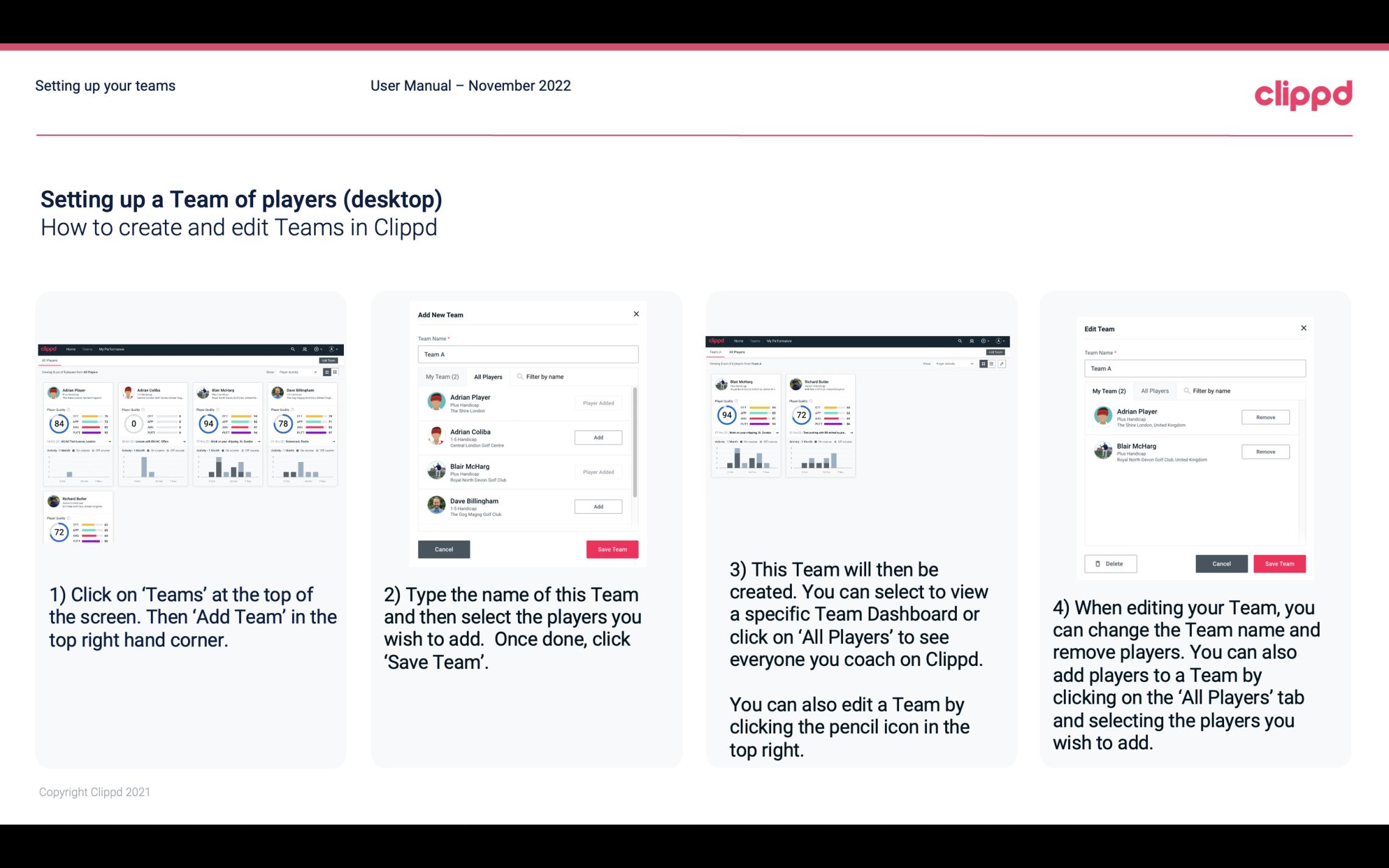Viewport: 1389px width, 868px height.
Task: Click the Remove button next to Blair McHarg
Action: (1266, 452)
